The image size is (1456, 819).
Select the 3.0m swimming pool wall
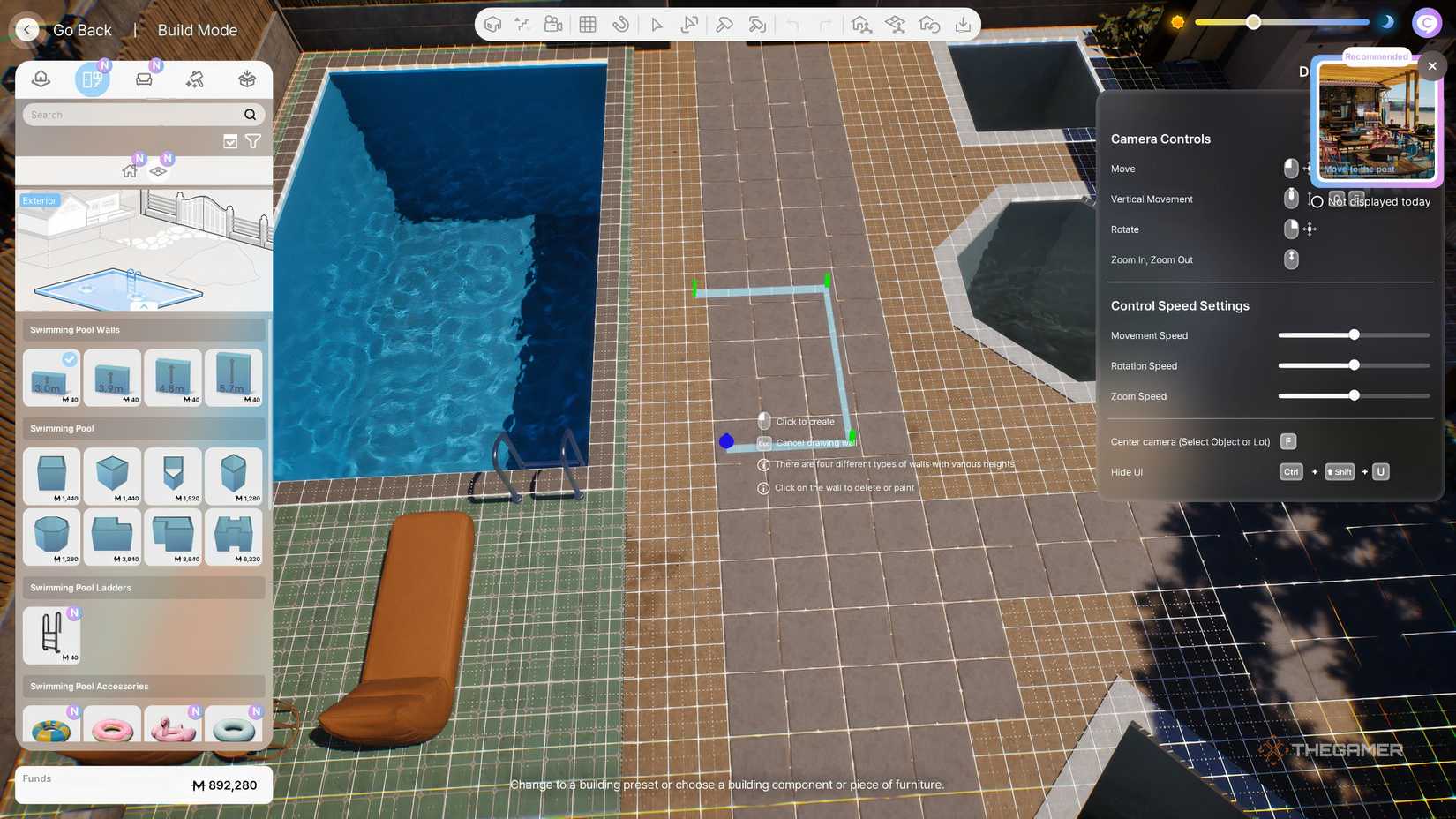pyautogui.click(x=51, y=377)
